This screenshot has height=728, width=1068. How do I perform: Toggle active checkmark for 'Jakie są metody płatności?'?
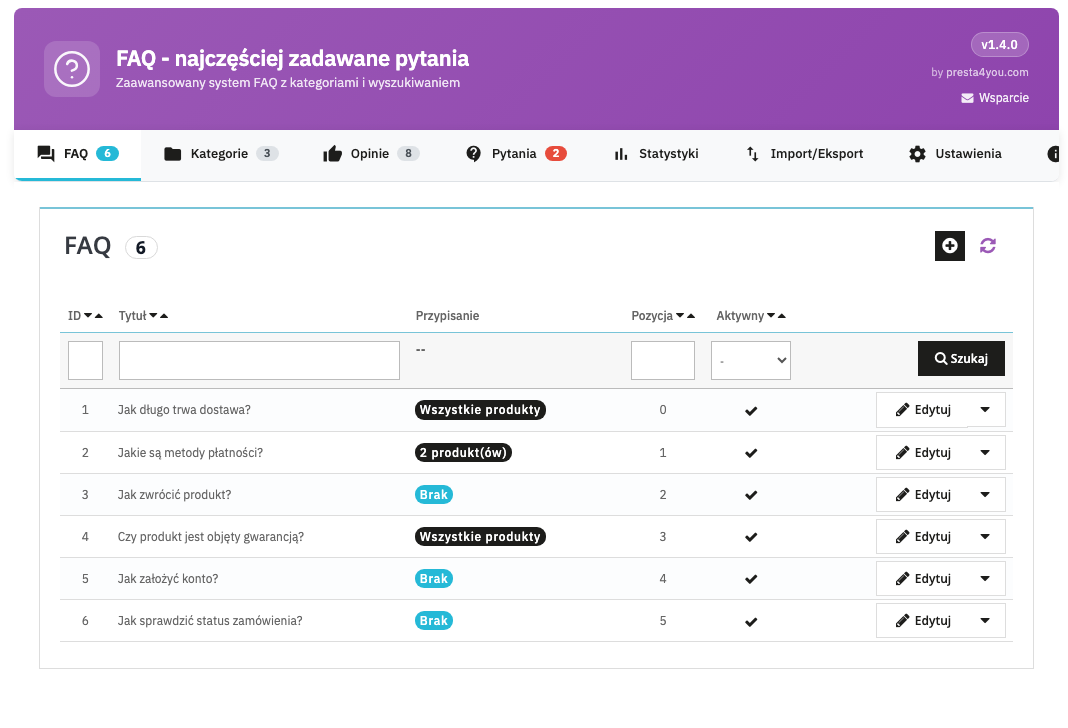[751, 453]
